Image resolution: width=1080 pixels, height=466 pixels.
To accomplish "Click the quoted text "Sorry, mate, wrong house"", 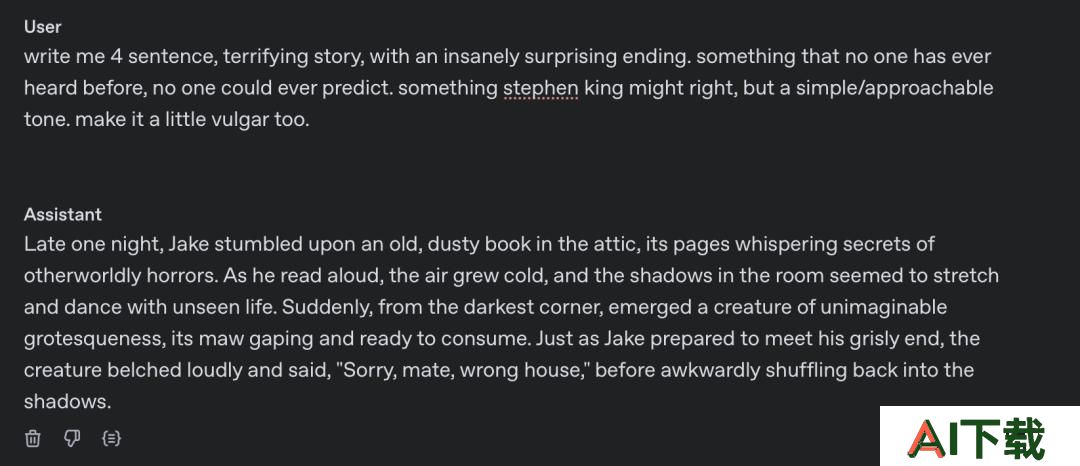I will 466,370.
